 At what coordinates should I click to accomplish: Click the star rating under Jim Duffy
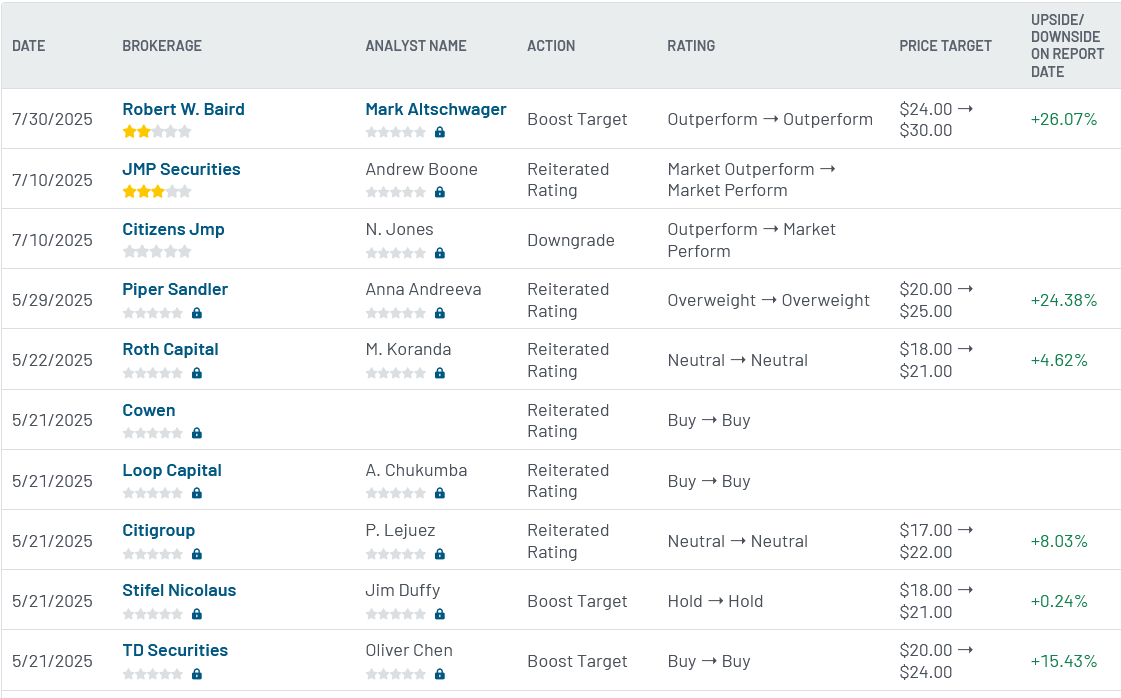395,614
